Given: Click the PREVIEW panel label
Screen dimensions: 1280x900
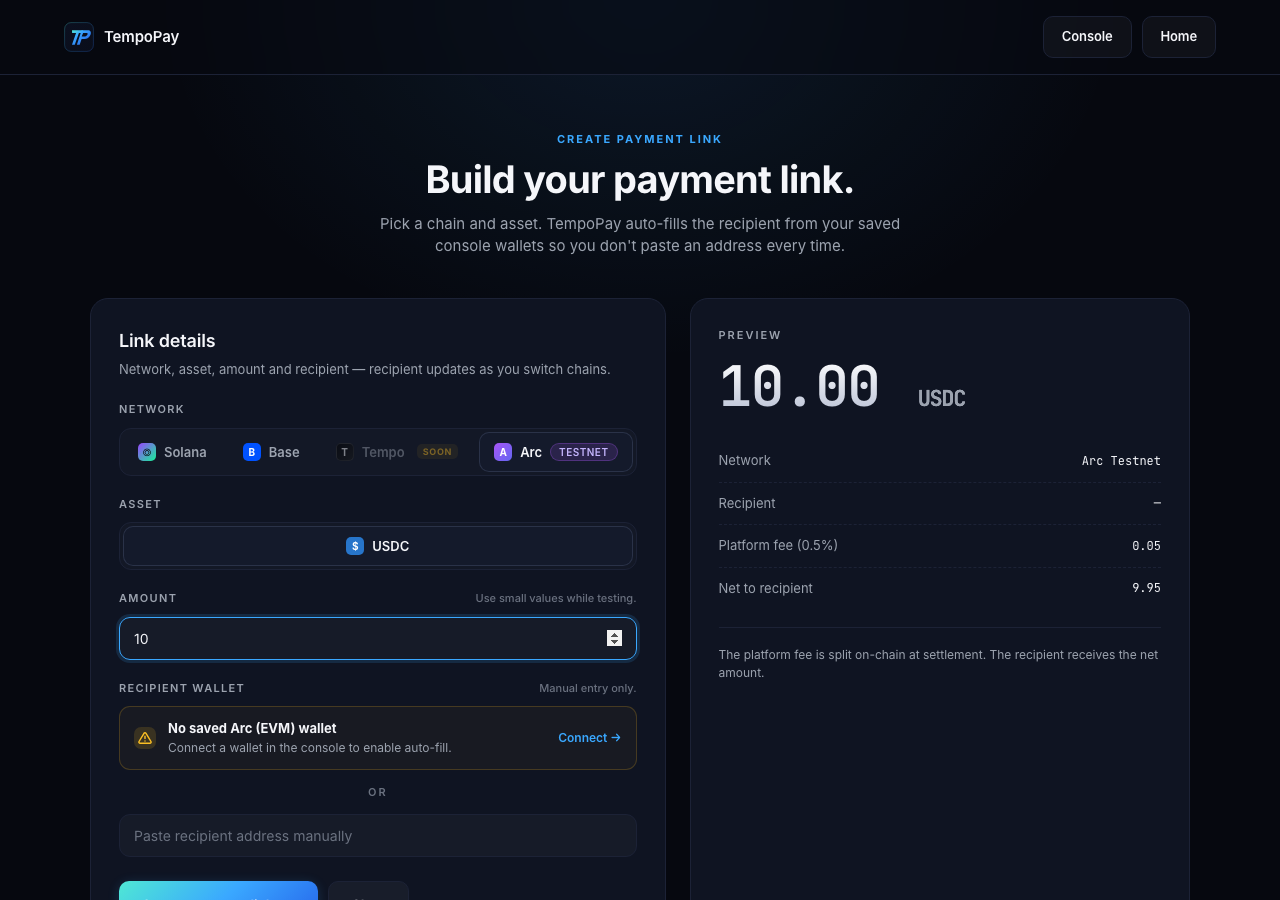Looking at the screenshot, I should click(x=750, y=335).
